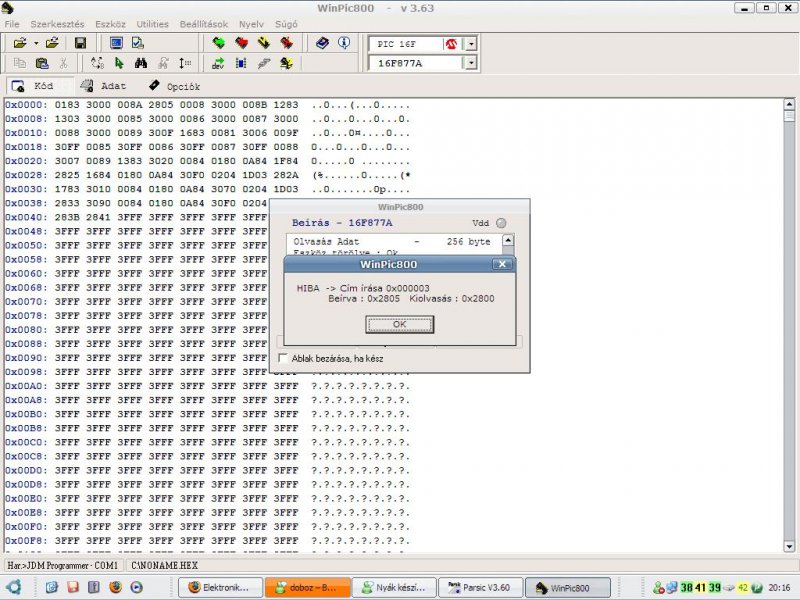The height and width of the screenshot is (600, 800).
Task: Switch to Parsic V3.60 taskbar window
Action: tap(482, 587)
